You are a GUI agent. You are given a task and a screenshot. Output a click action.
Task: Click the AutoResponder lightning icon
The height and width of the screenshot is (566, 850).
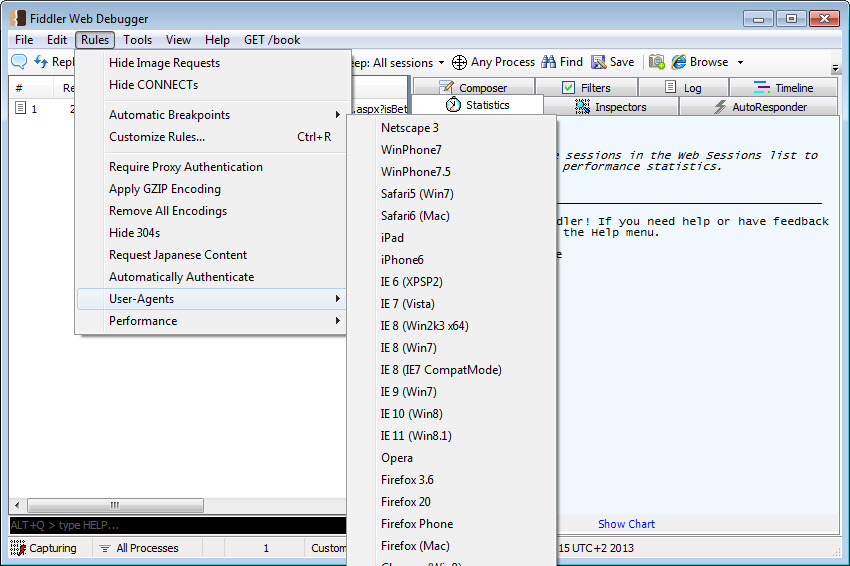[x=720, y=107]
